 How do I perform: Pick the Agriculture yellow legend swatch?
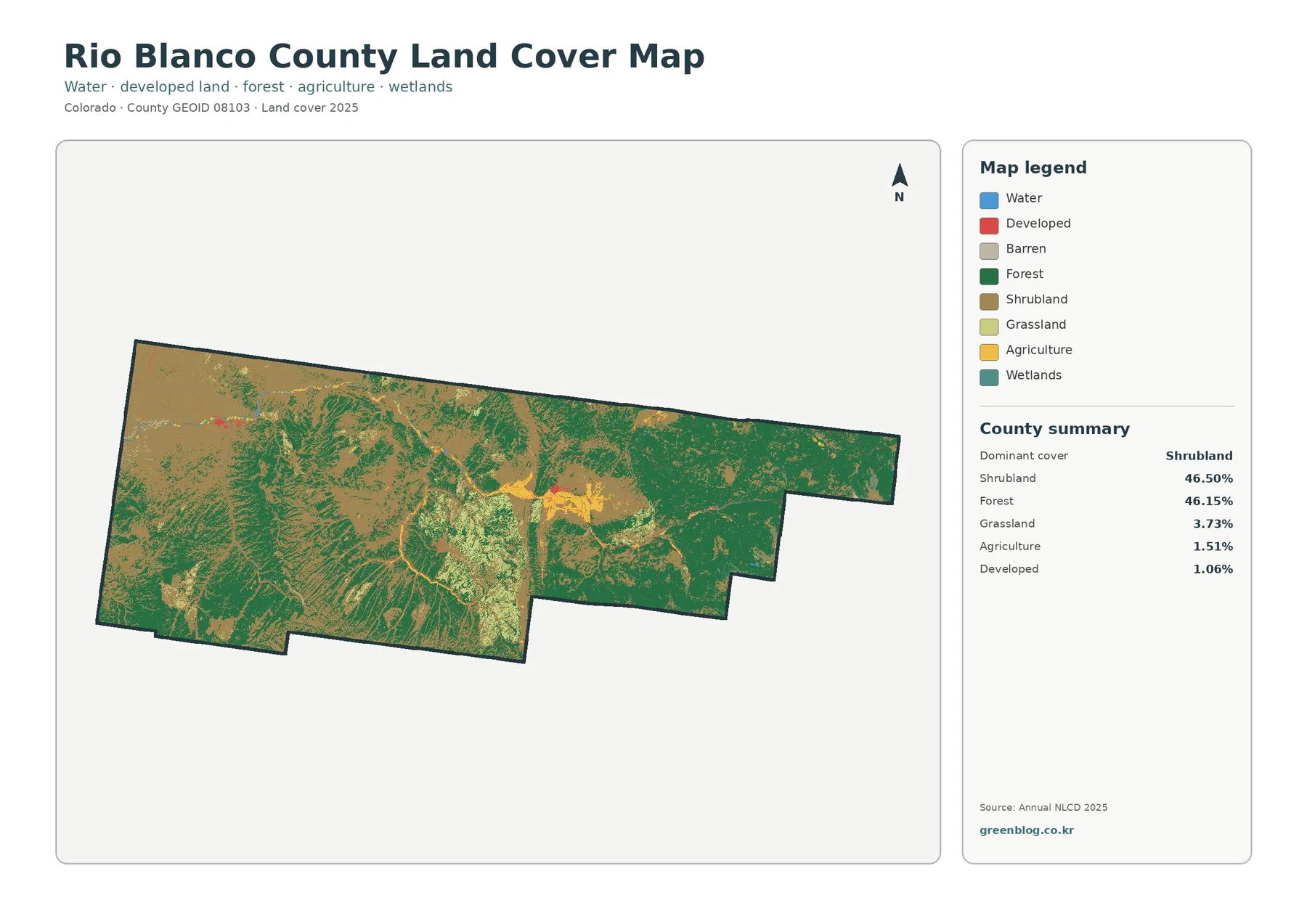tap(989, 353)
